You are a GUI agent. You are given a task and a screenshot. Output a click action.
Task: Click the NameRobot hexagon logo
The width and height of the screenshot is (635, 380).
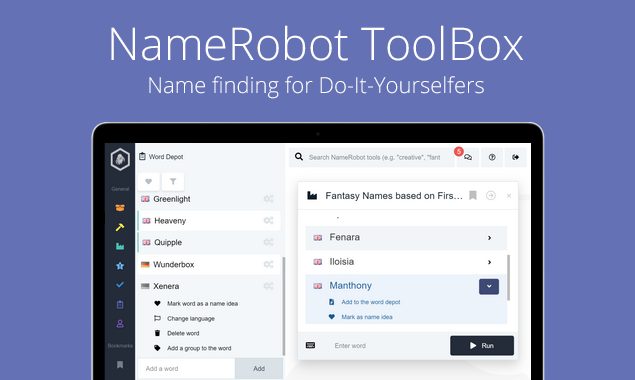(x=120, y=159)
